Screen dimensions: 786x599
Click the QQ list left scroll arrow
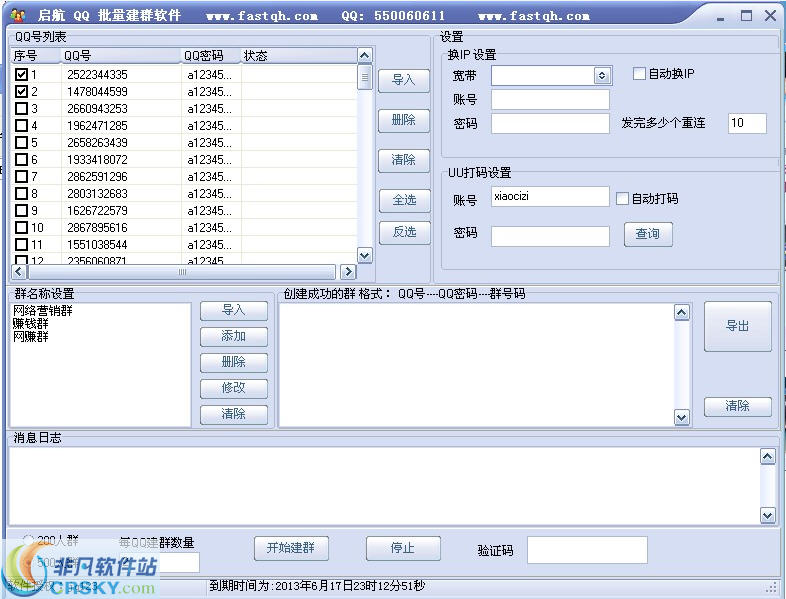pos(19,272)
